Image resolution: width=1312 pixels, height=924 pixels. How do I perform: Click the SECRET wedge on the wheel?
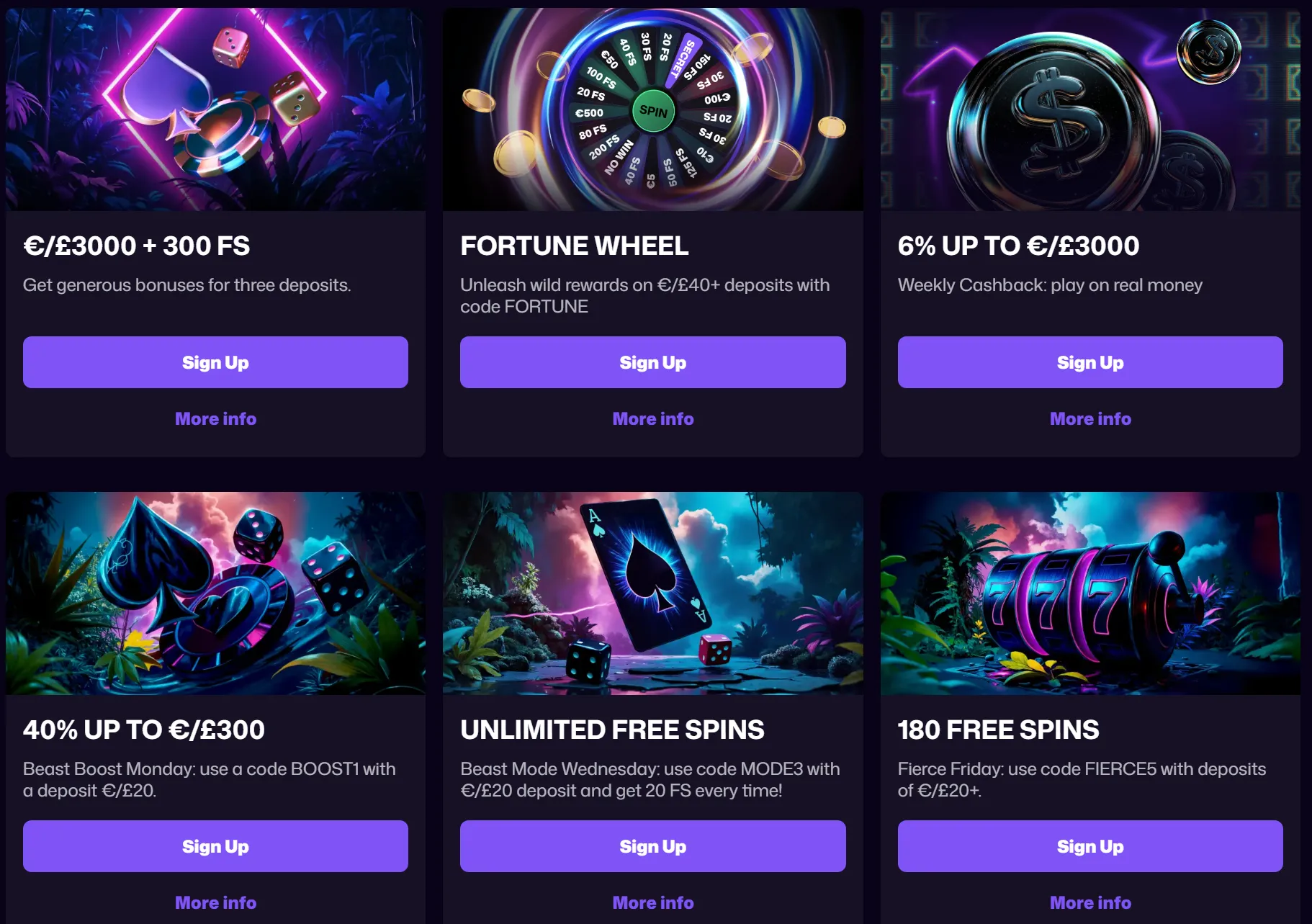[x=675, y=61]
